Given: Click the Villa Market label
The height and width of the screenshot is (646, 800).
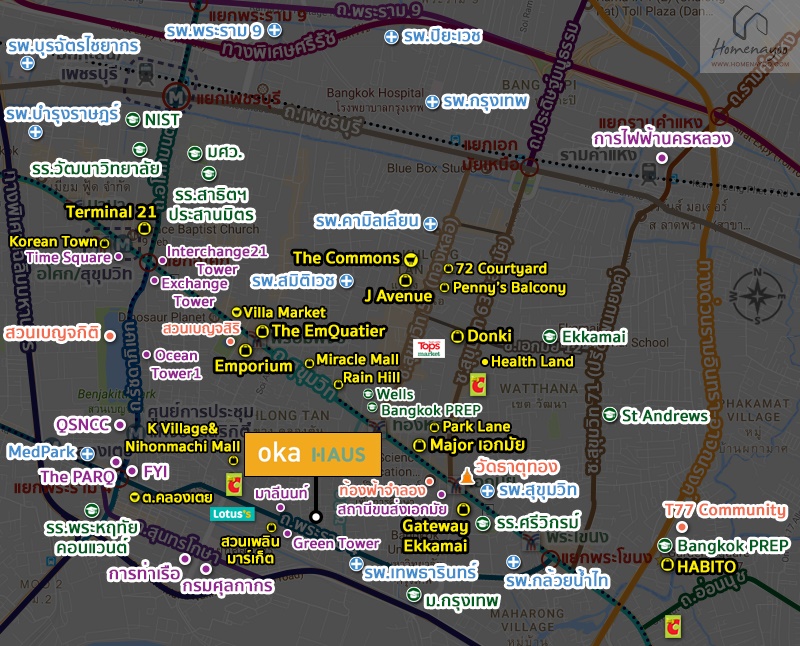Looking at the screenshot, I should (x=284, y=312).
